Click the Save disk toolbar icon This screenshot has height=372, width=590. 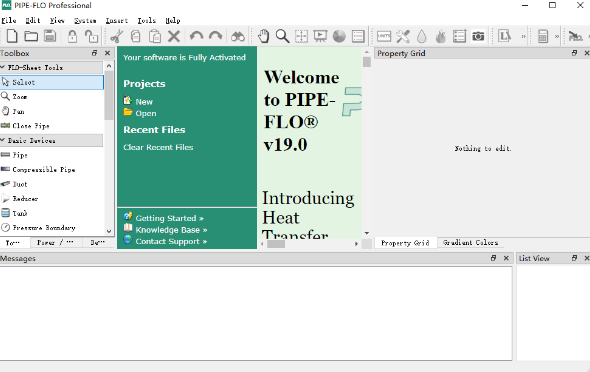50,36
